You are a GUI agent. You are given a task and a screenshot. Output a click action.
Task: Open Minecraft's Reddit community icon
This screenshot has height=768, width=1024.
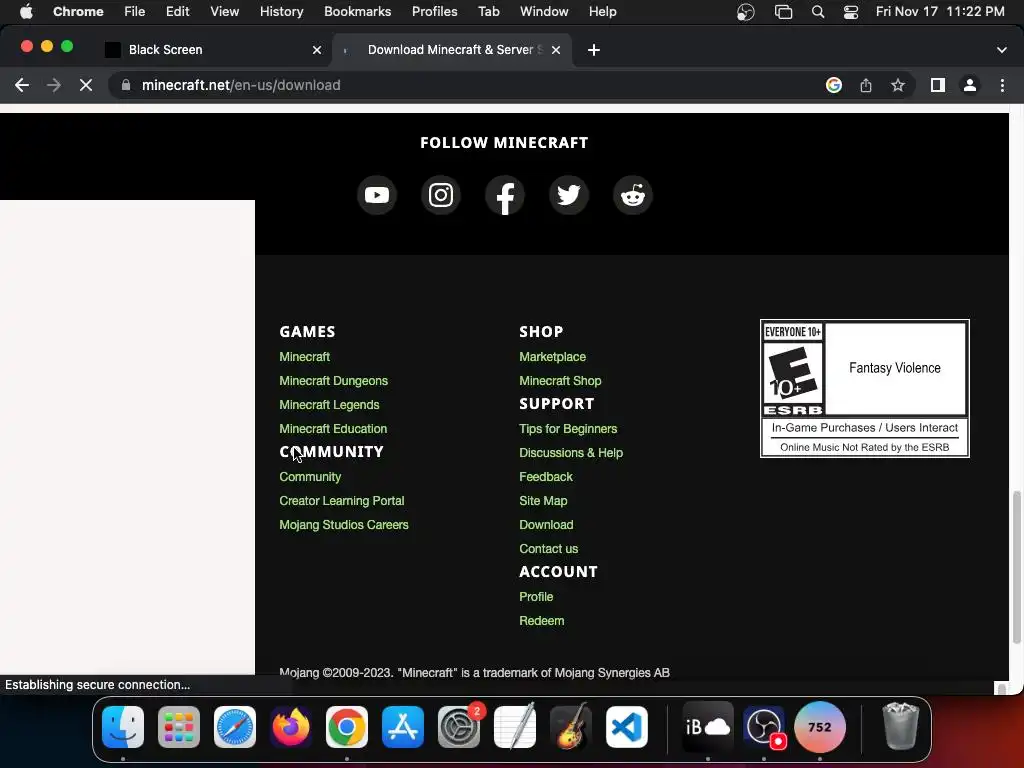pyautogui.click(x=633, y=195)
